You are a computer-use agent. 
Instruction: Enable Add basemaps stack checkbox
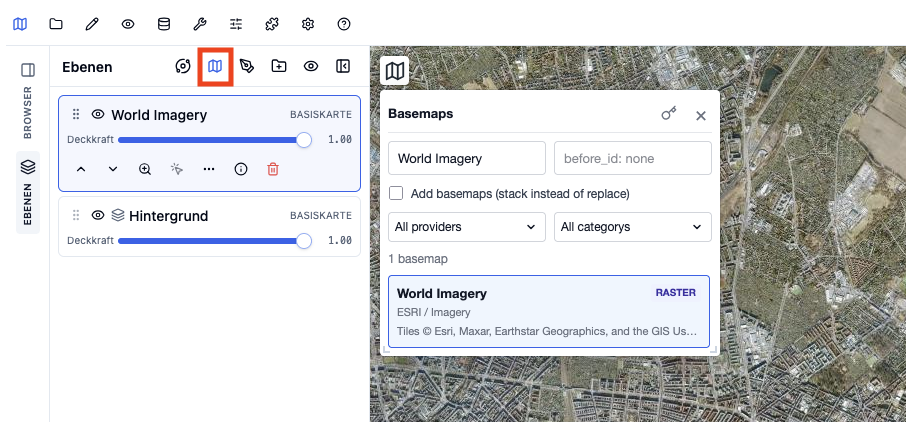pyautogui.click(x=396, y=193)
